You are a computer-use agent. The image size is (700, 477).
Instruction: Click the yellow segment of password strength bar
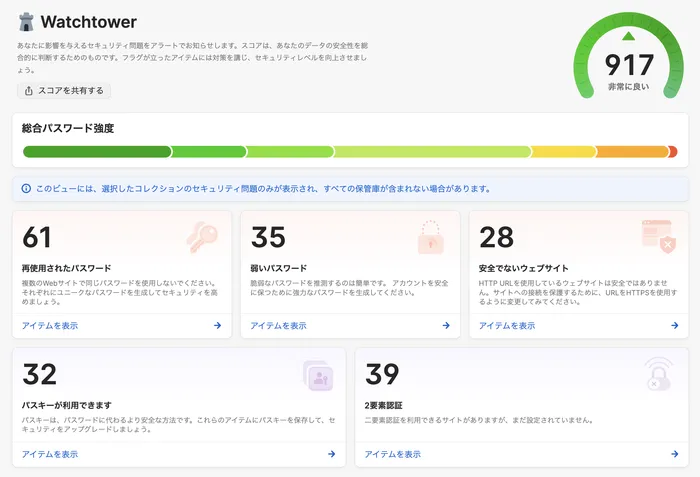point(563,152)
